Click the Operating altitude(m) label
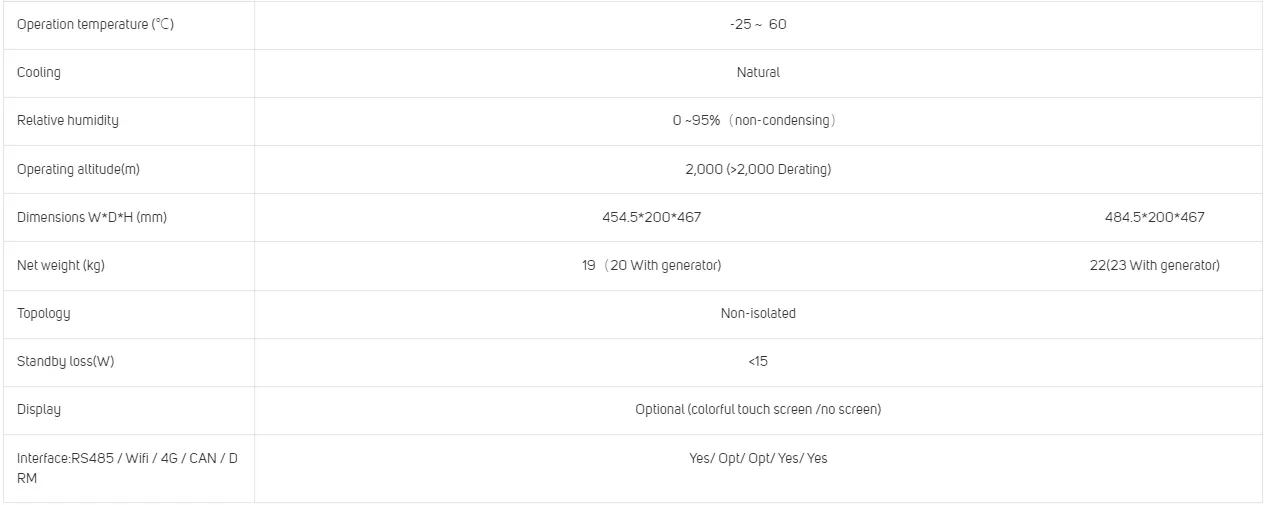Screen dimensions: 1266x505 pos(78,169)
